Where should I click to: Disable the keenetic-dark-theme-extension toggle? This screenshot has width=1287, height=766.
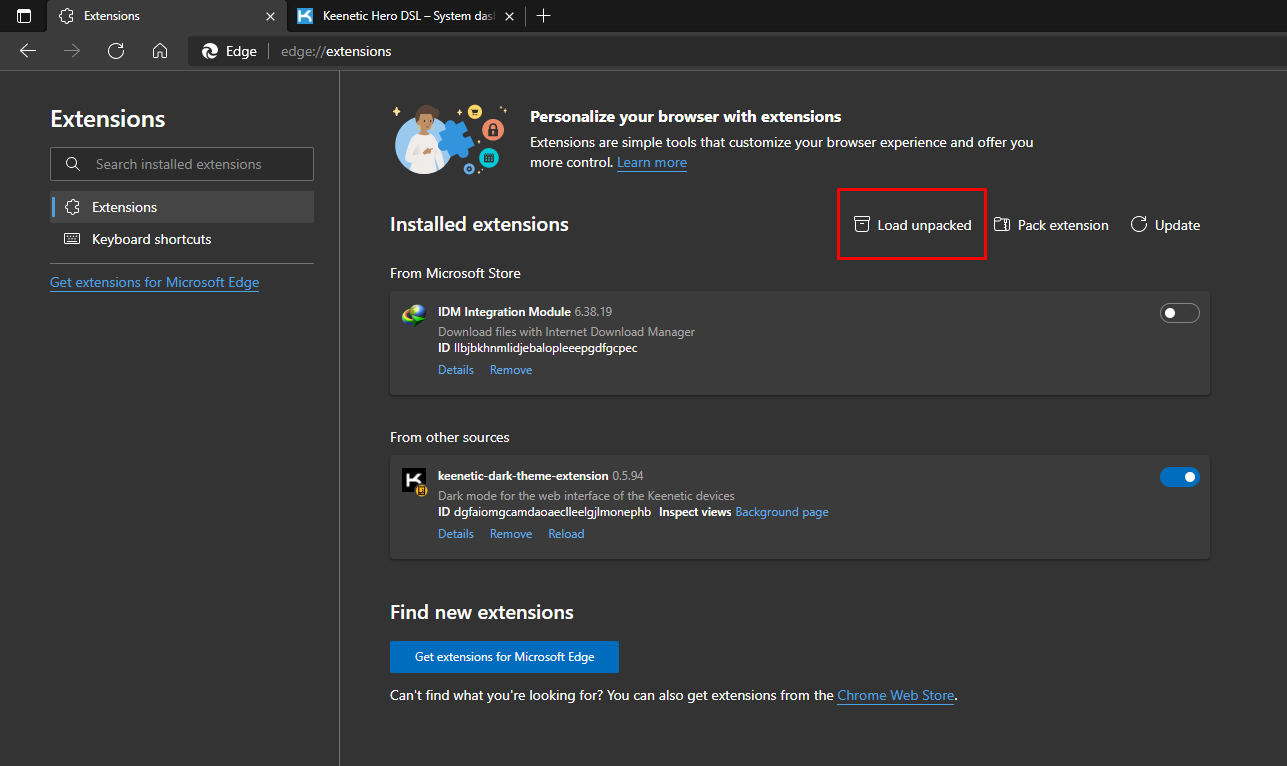pyautogui.click(x=1180, y=477)
